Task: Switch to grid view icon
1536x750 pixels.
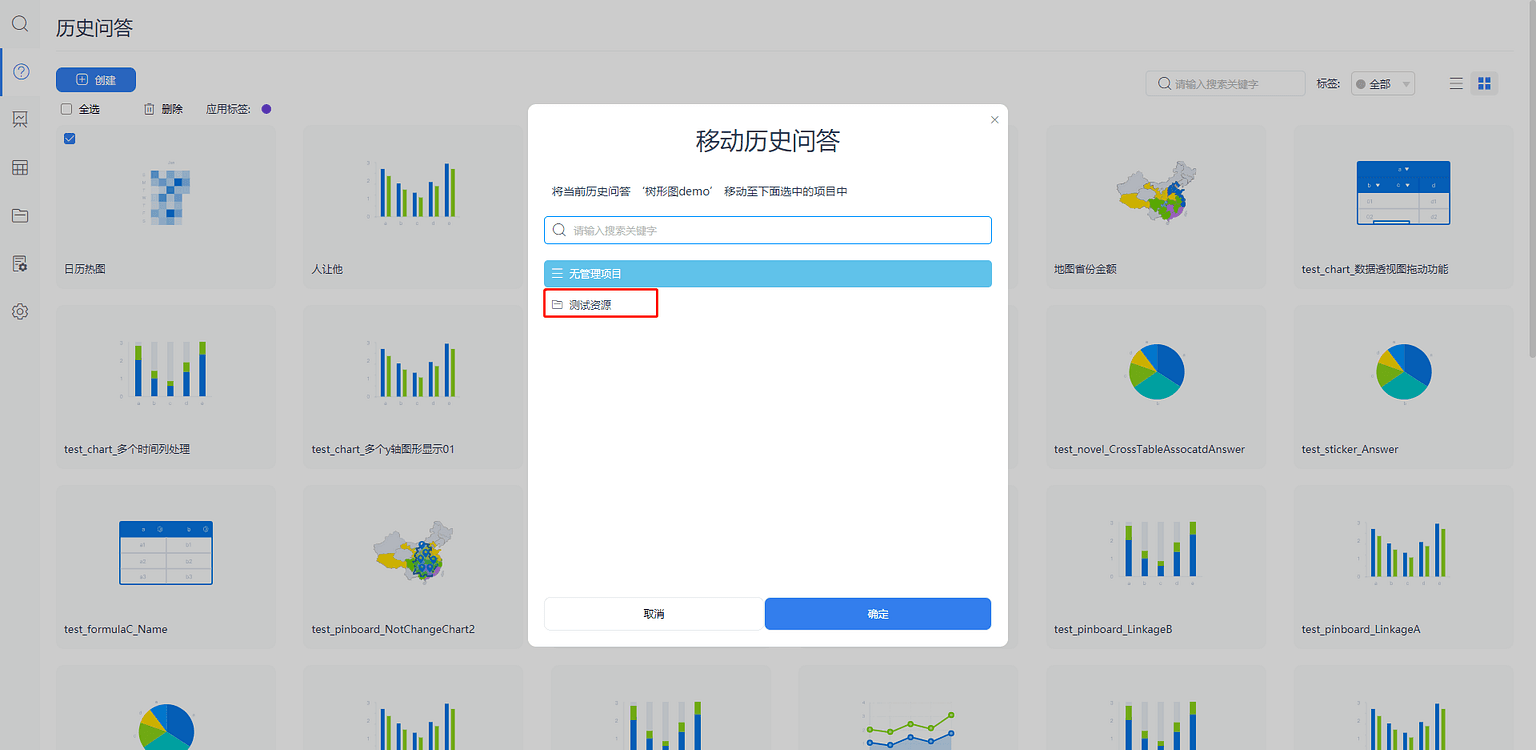Action: (x=1485, y=84)
